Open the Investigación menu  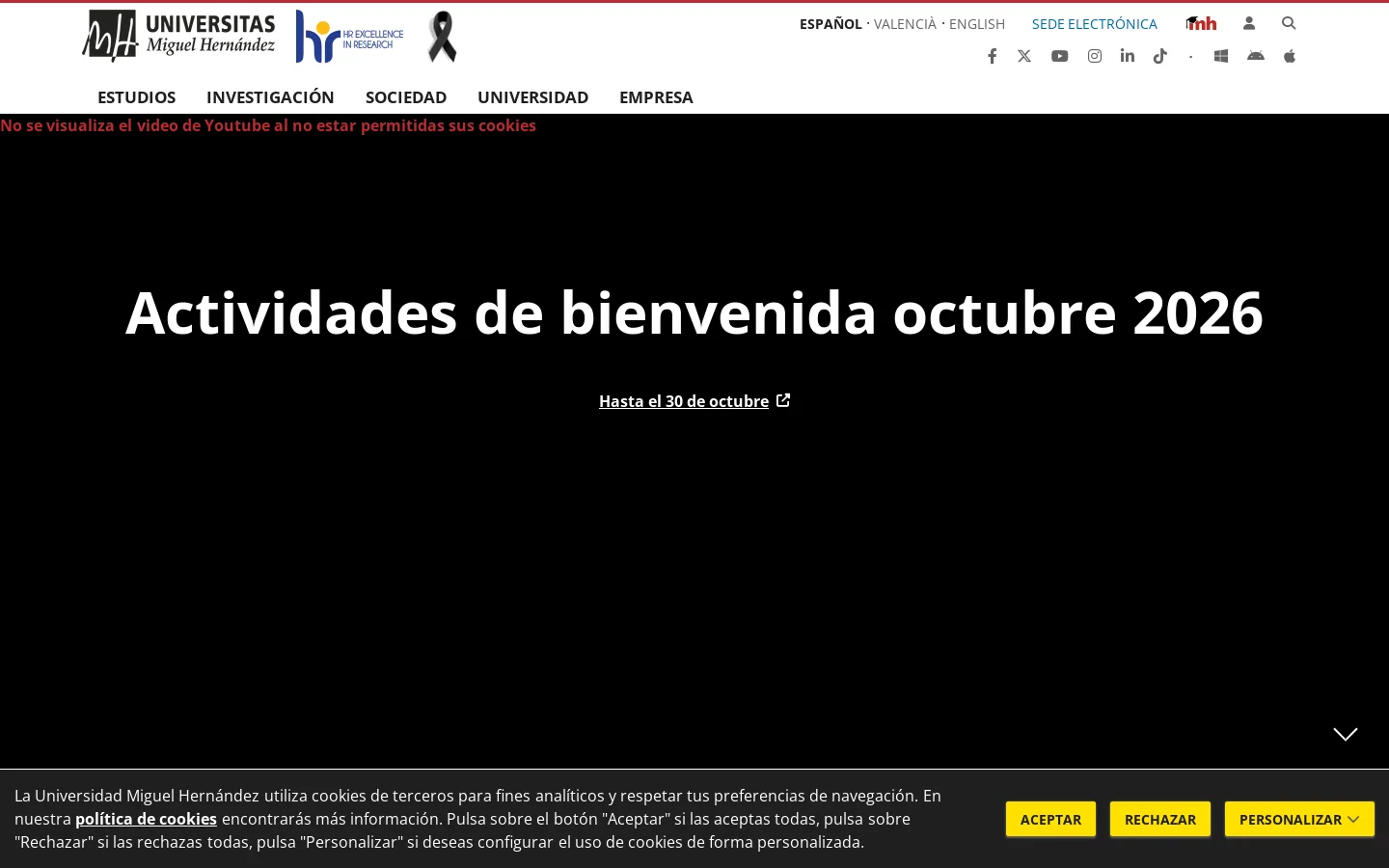coord(270,97)
